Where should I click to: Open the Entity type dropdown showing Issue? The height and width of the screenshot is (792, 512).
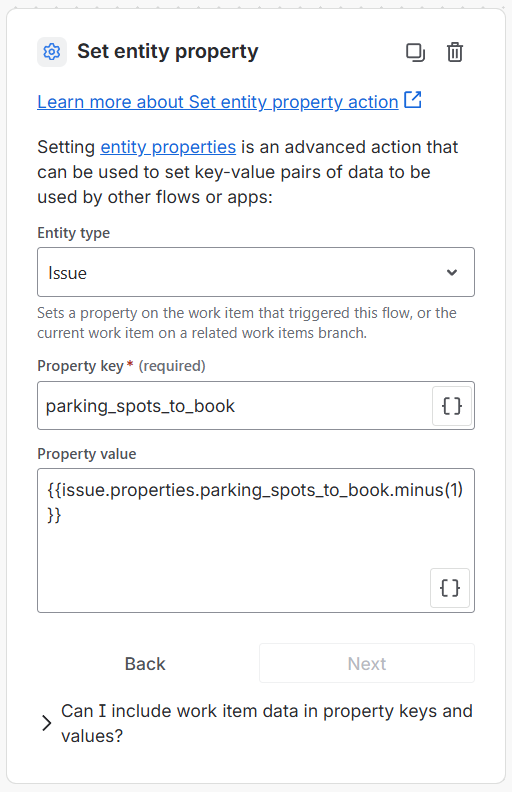[x=255, y=272]
